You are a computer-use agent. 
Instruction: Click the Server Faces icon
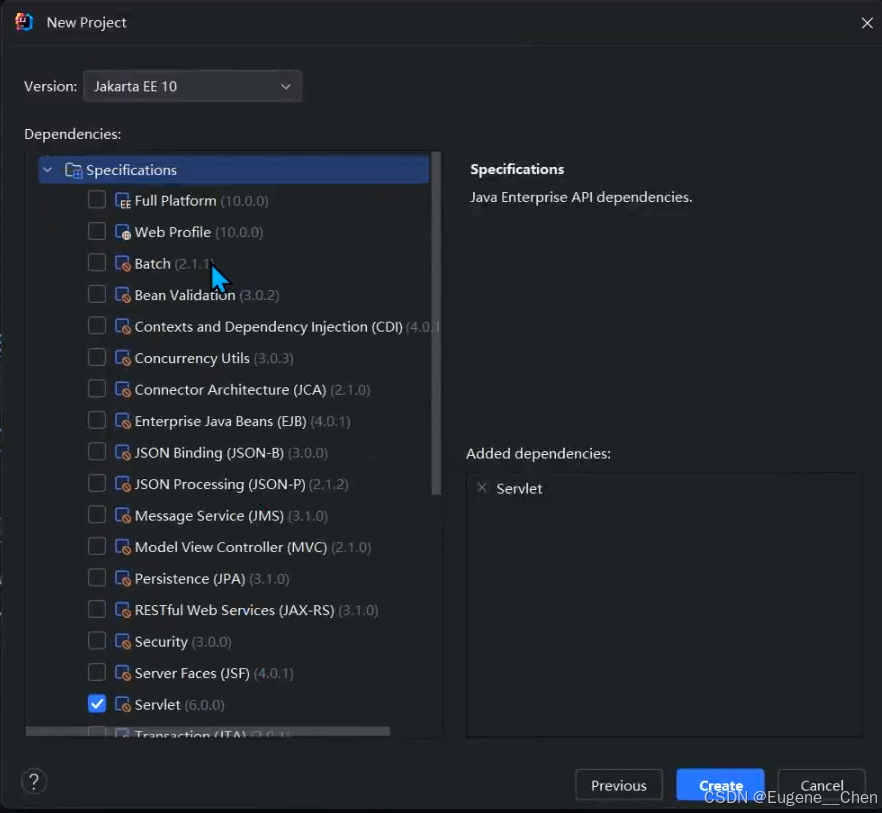(x=123, y=673)
